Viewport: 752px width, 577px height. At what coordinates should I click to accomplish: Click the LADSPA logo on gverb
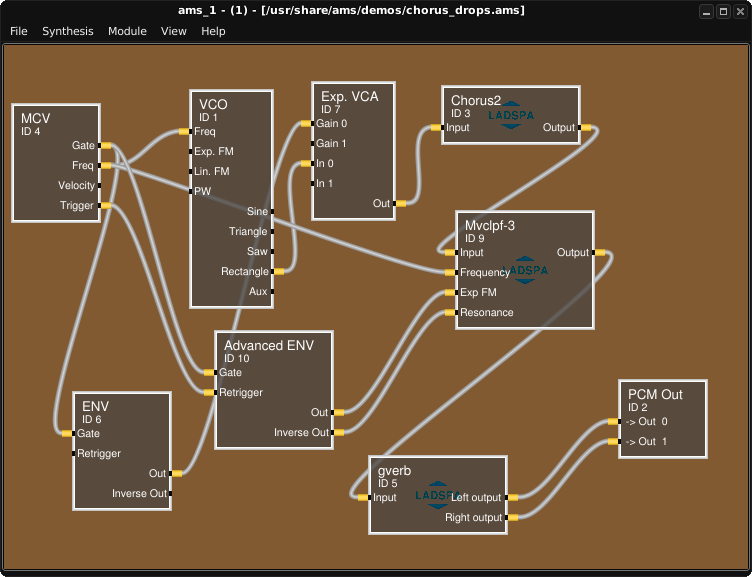(x=437, y=495)
